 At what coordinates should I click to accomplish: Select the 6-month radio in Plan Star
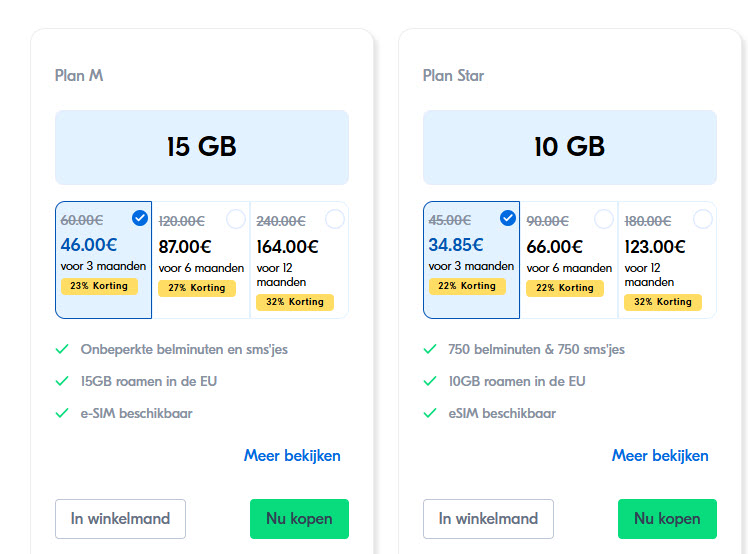pos(604,219)
